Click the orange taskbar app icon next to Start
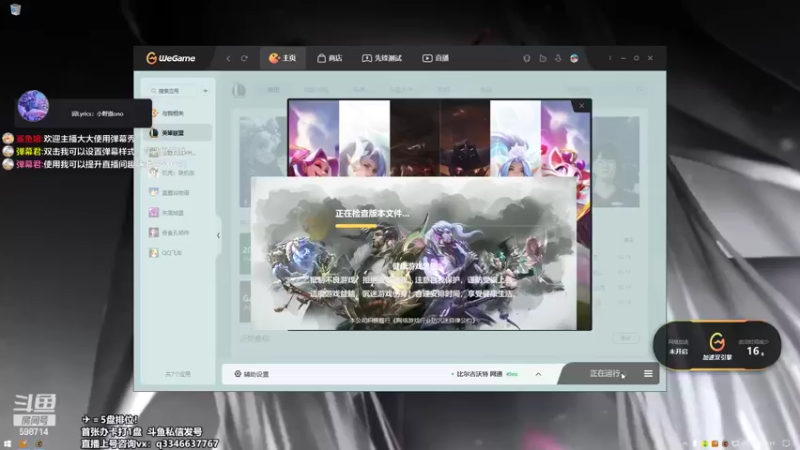Screen dimensions: 800x450 (23, 443)
